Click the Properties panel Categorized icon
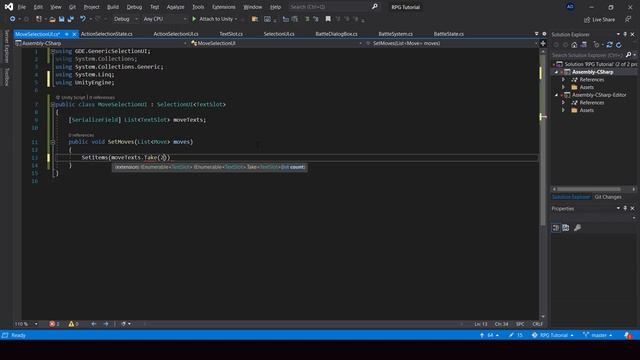The width and height of the screenshot is (640, 360). pos(556,228)
